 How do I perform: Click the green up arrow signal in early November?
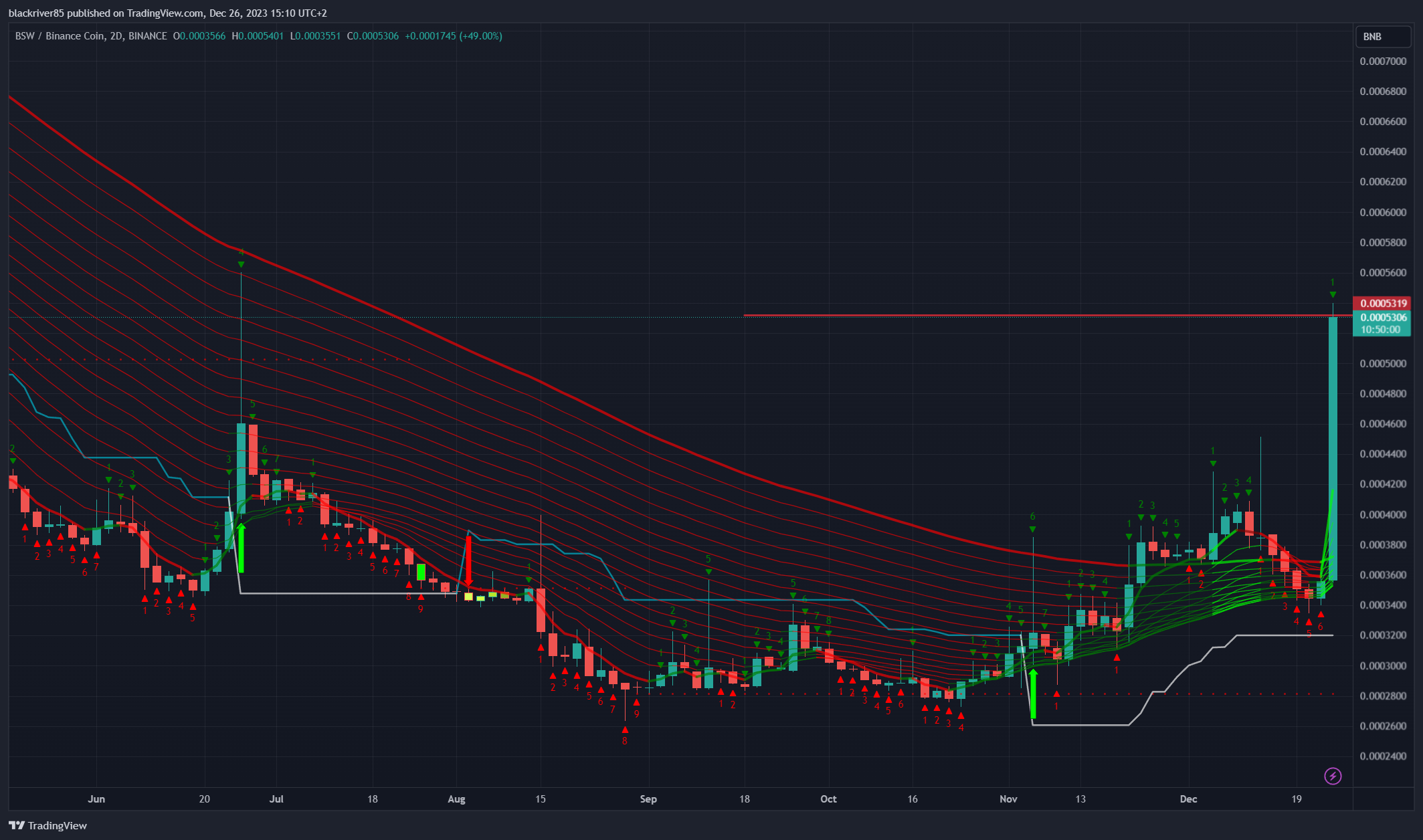click(1033, 694)
